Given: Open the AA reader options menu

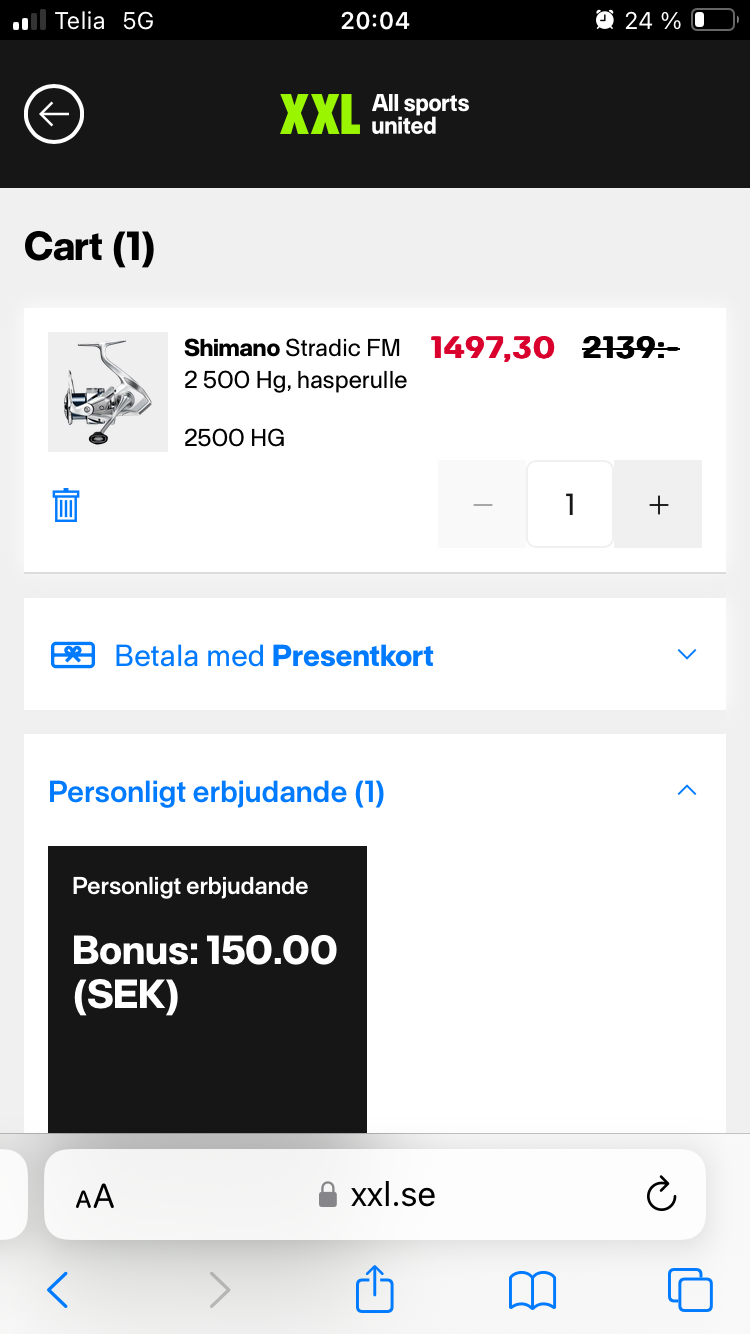Looking at the screenshot, I should tap(95, 1196).
